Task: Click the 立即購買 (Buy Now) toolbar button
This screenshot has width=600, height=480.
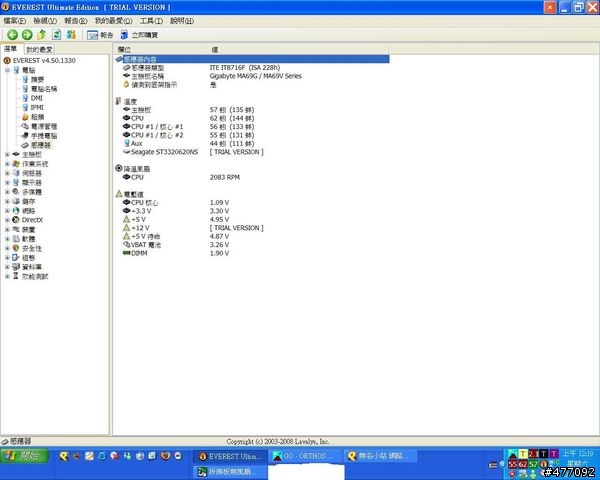Action: pos(139,35)
